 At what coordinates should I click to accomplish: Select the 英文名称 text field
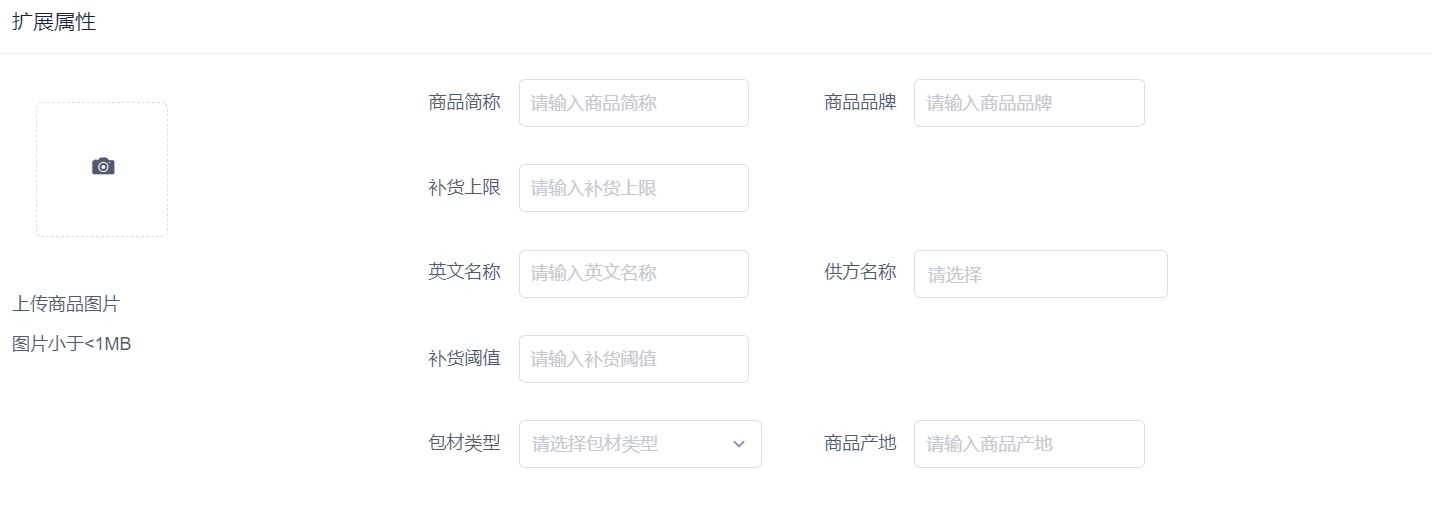pyautogui.click(x=634, y=274)
